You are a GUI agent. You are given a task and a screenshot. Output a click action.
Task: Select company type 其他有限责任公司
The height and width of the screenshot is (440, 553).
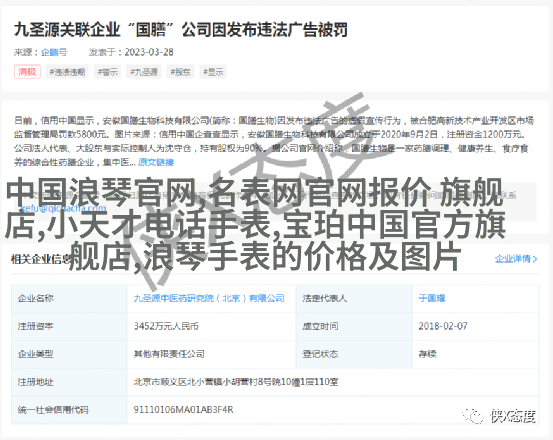169,354
